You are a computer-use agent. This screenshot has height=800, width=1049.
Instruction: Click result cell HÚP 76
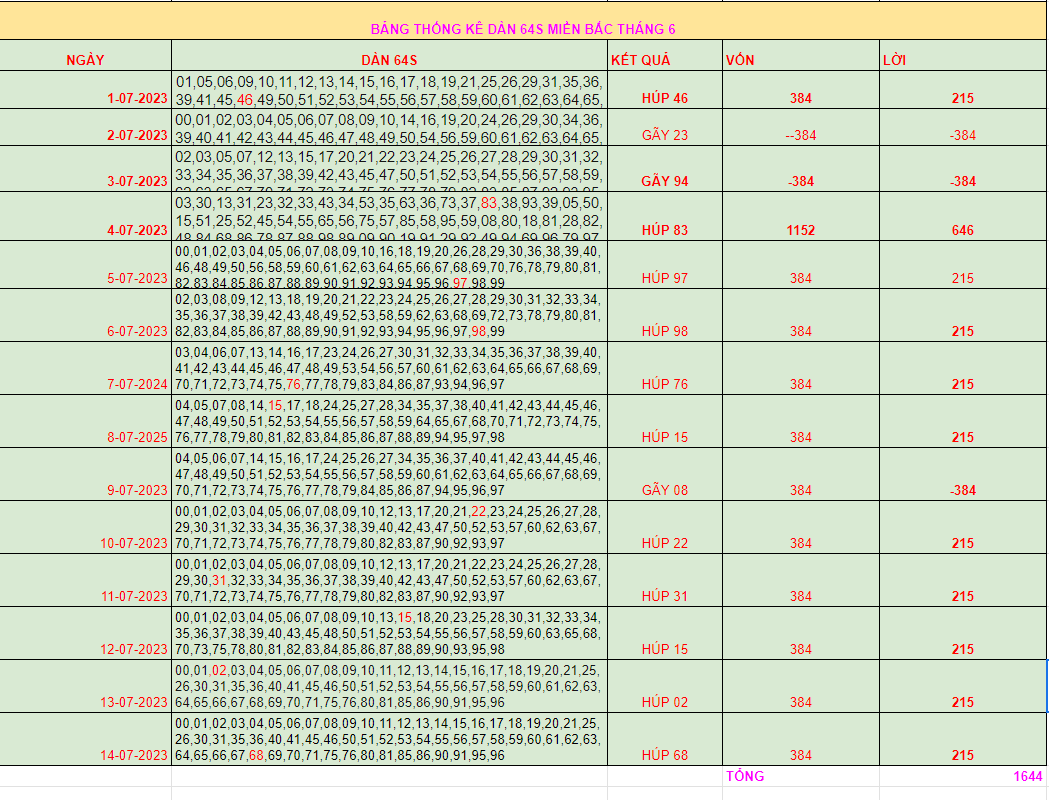click(x=665, y=369)
